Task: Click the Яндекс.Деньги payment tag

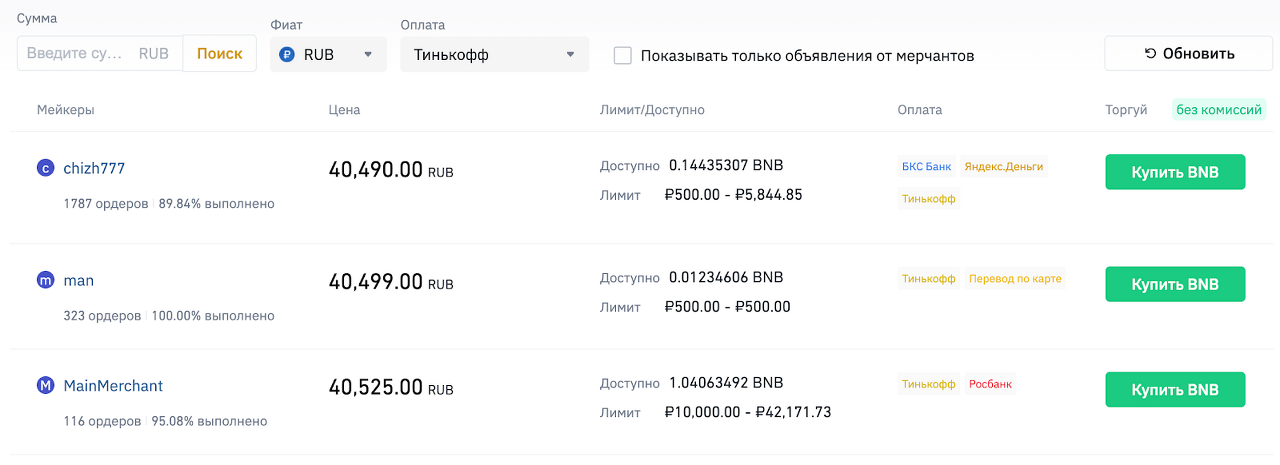Action: pos(1004,167)
